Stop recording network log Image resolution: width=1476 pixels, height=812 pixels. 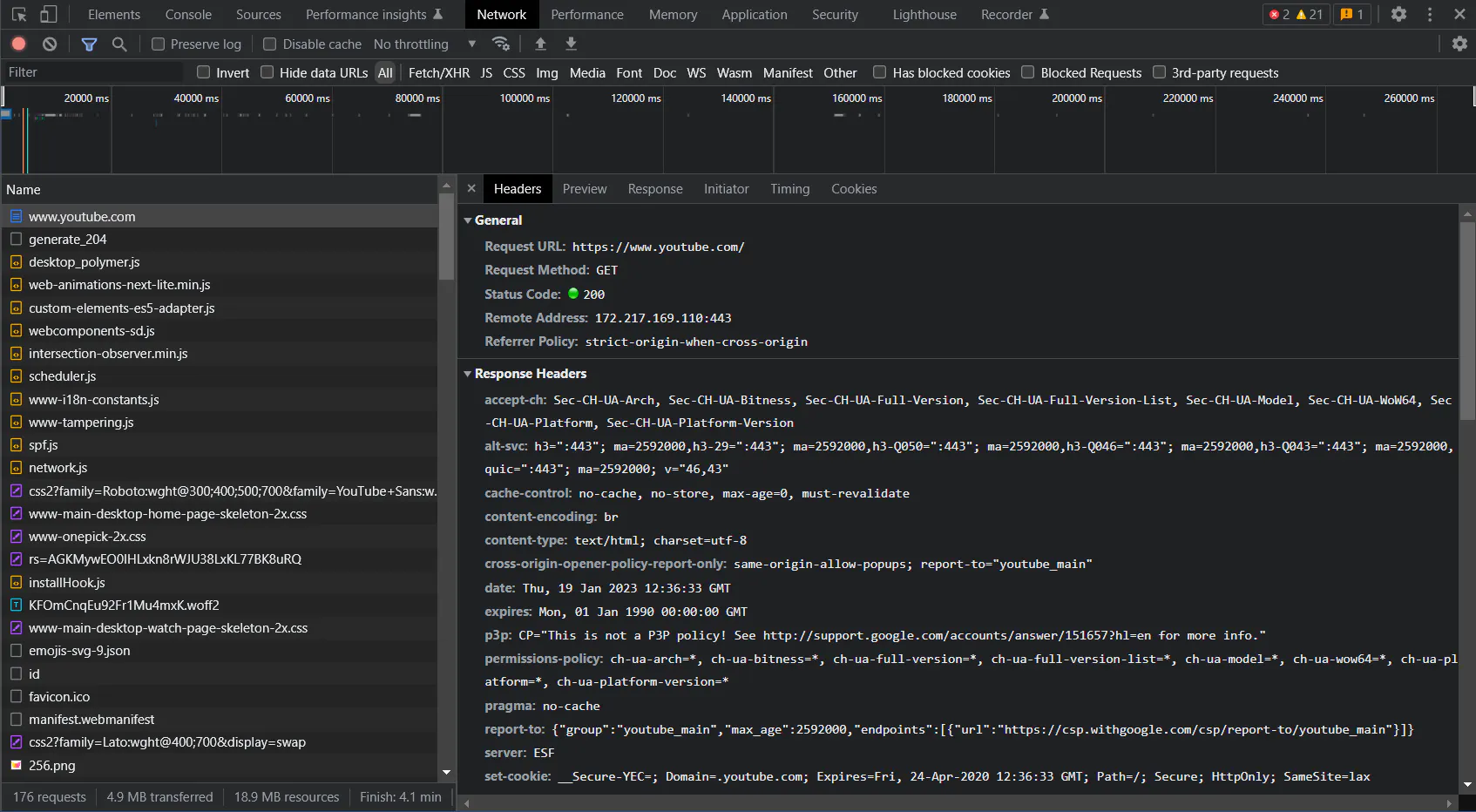pos(18,44)
